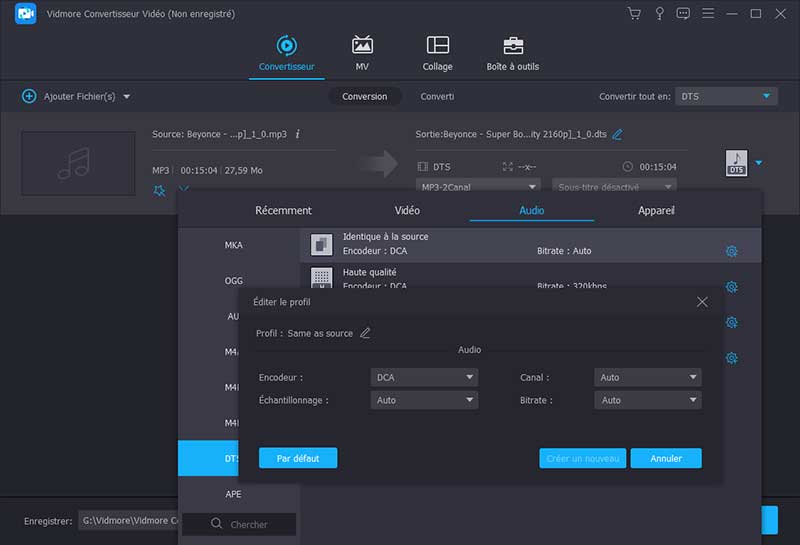The image size is (800, 545).
Task: Open Convertir tout en DTS dropdown
Action: click(726, 96)
